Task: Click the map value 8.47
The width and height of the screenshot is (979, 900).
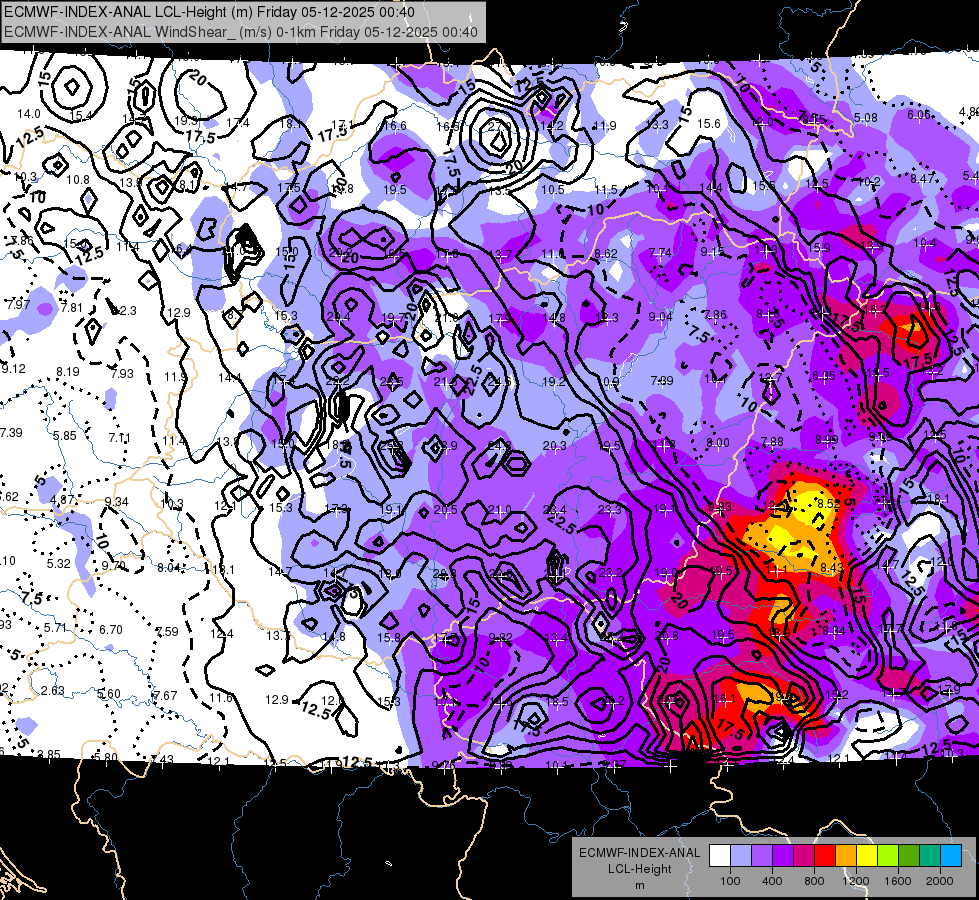Action: [x=922, y=179]
